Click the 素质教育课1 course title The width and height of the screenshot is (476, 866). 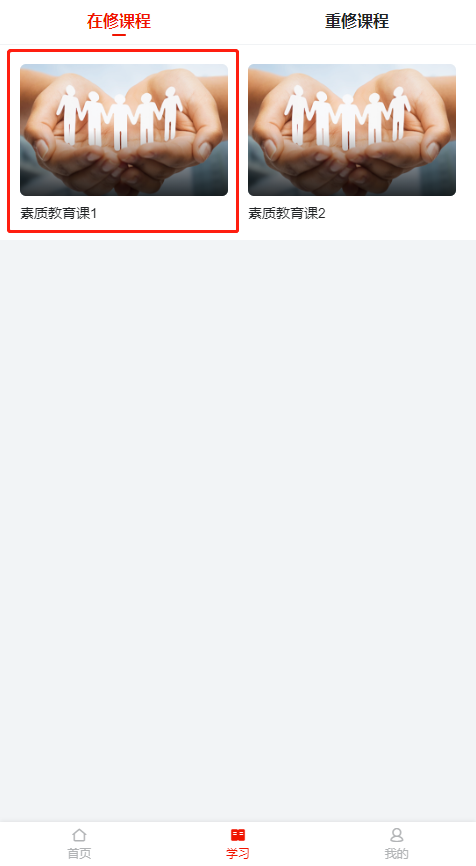(x=59, y=213)
